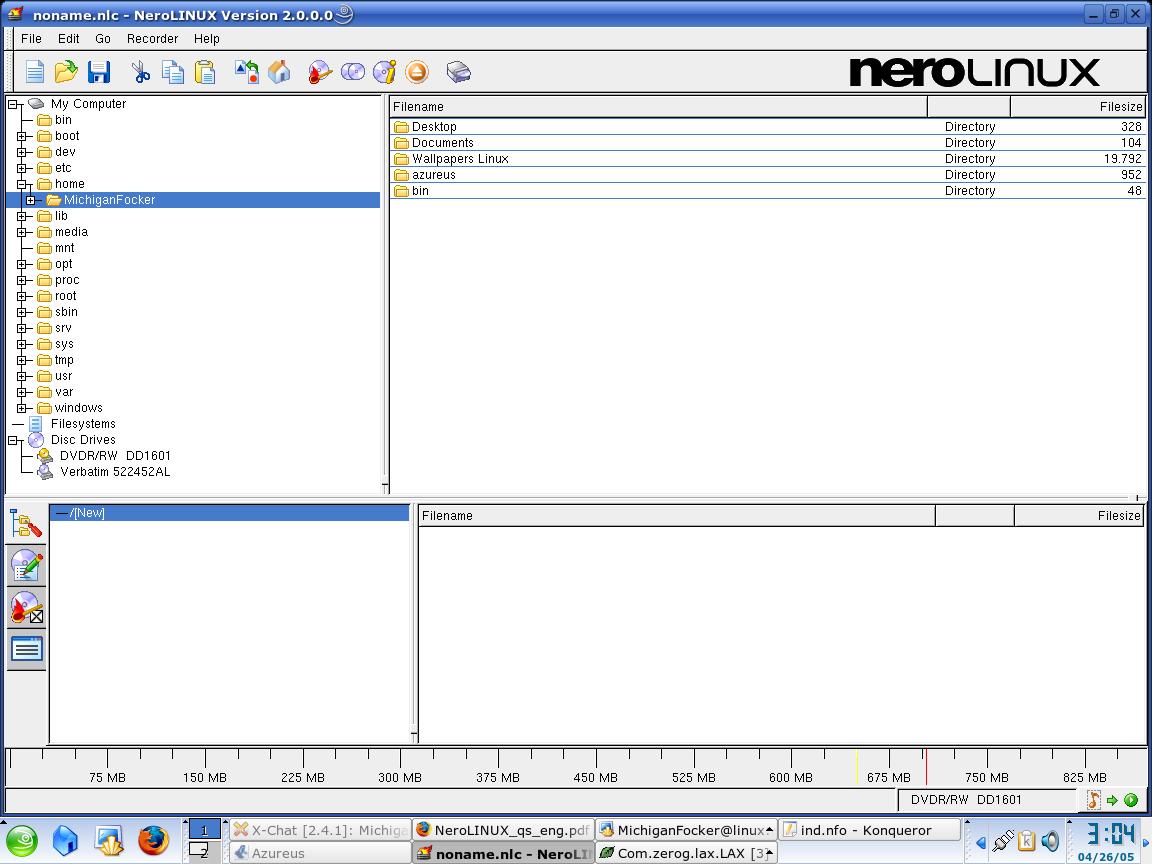Collapse the Disc Drives node
The height and width of the screenshot is (864, 1152).
12,440
